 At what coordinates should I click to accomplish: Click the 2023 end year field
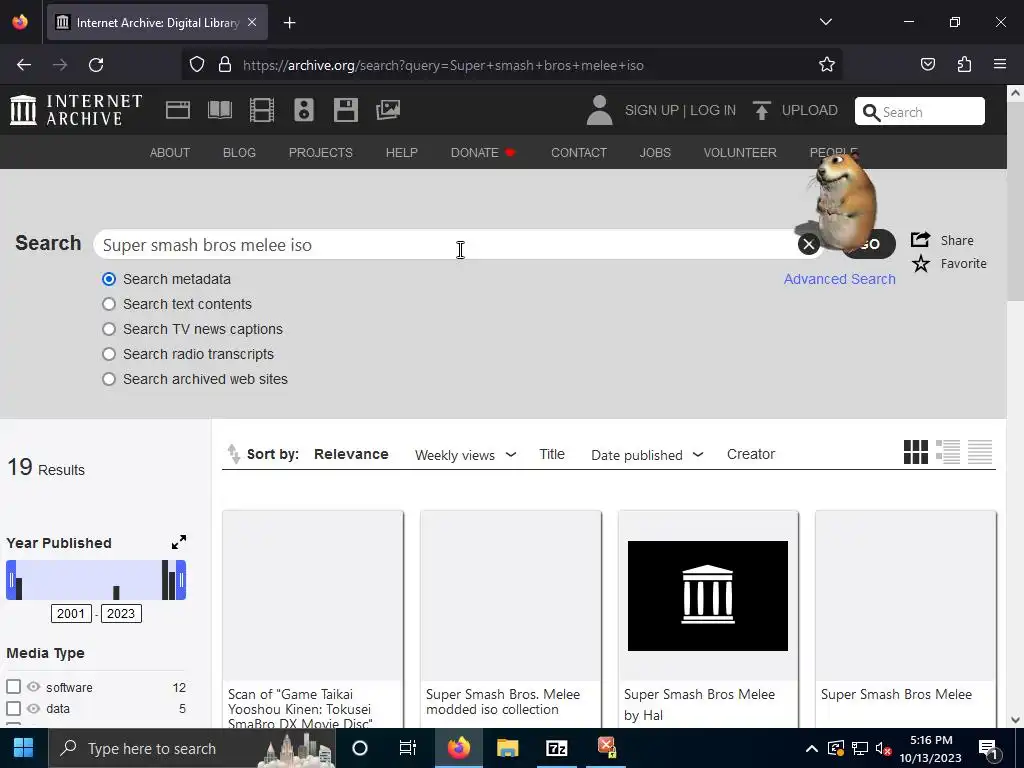pos(121,613)
